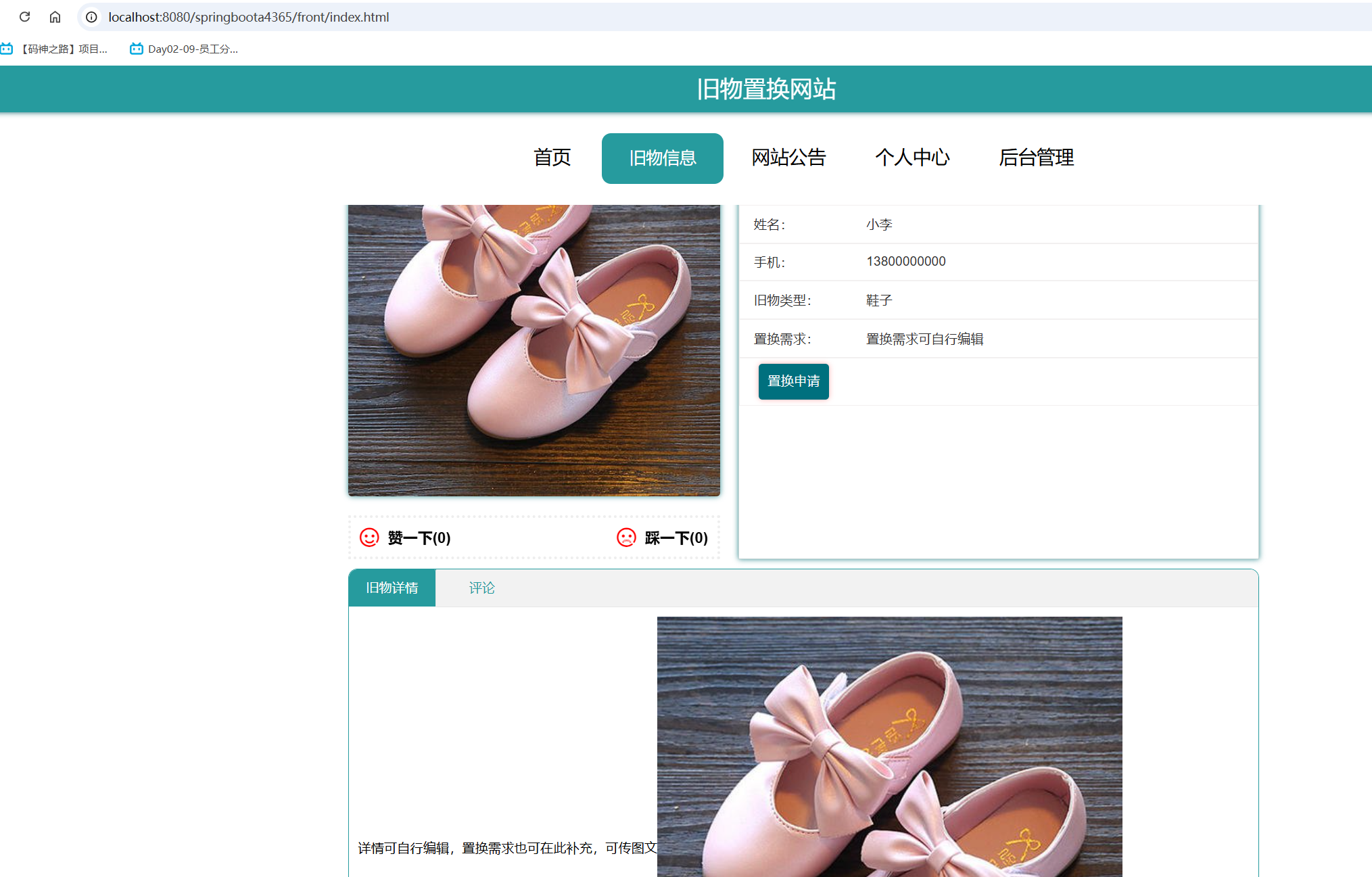Navigate to 首页 in the menu
Image resolution: width=1372 pixels, height=877 pixels.
coord(551,158)
